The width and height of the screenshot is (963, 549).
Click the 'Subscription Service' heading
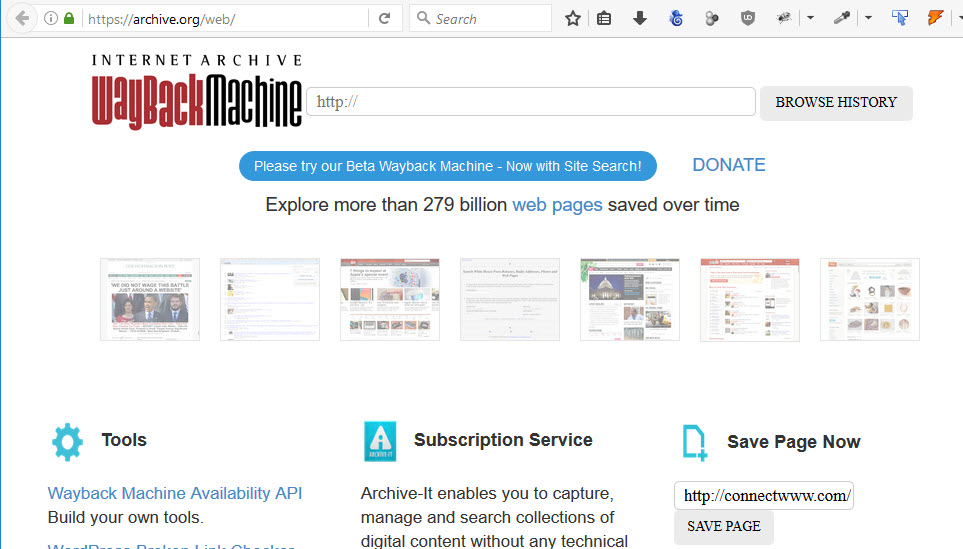click(x=503, y=440)
